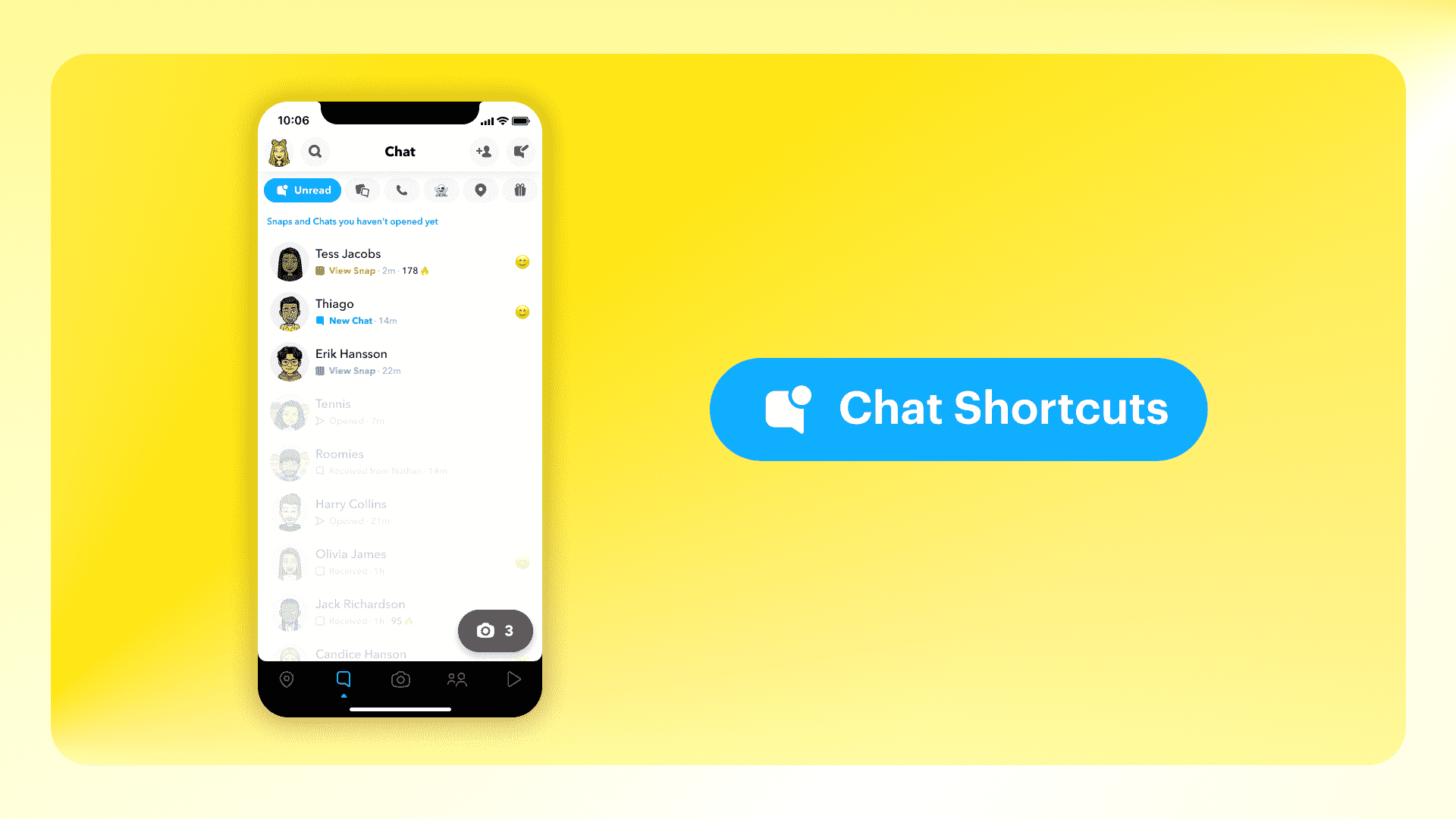This screenshot has height=819, width=1456.
Task: Tap the camera button showing 3
Action: tap(495, 631)
